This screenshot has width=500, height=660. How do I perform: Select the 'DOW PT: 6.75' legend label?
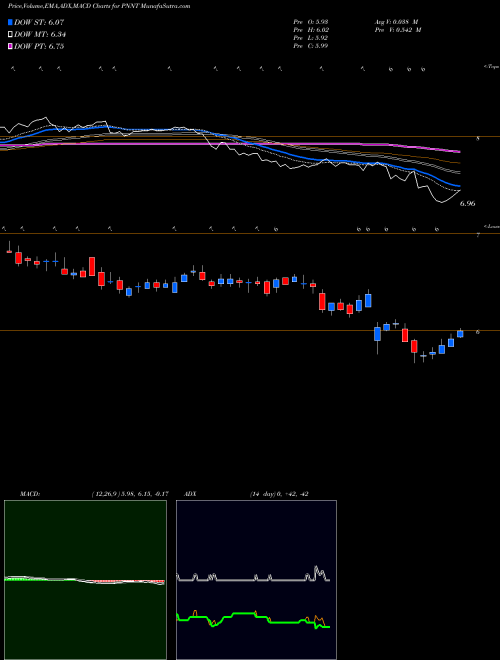pos(39,46)
